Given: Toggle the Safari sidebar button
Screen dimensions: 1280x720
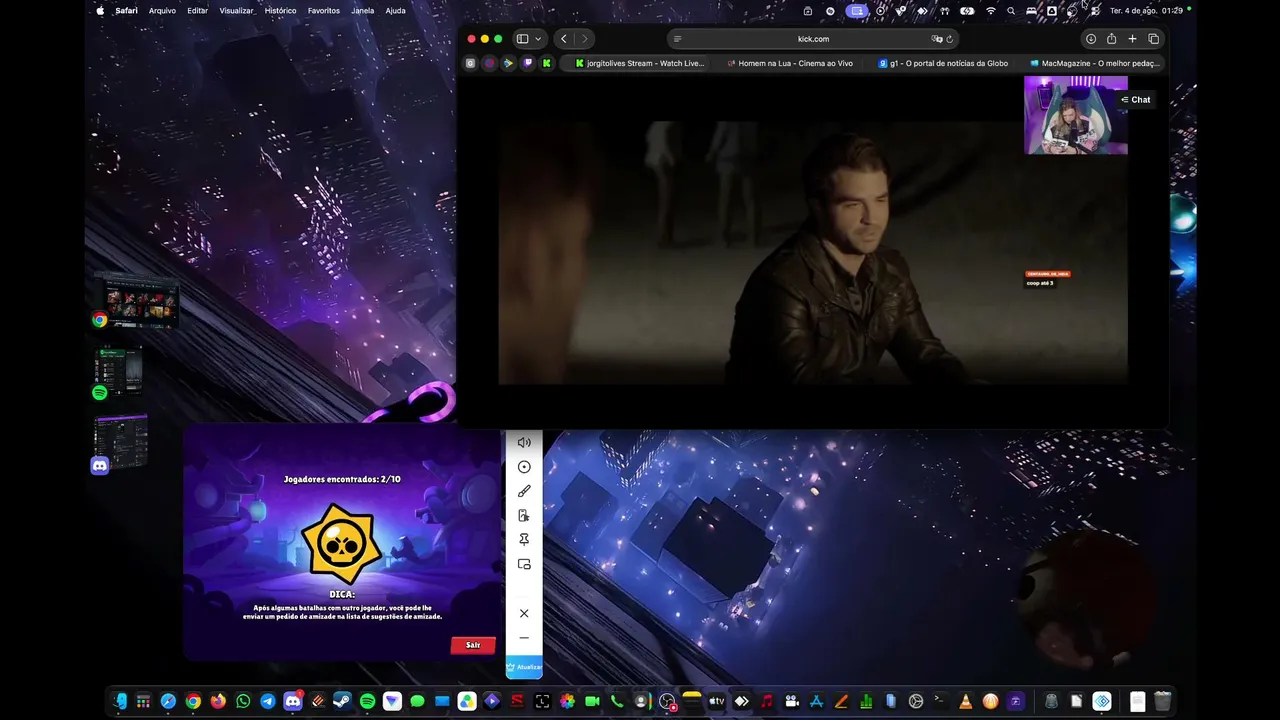Looking at the screenshot, I should [522, 39].
